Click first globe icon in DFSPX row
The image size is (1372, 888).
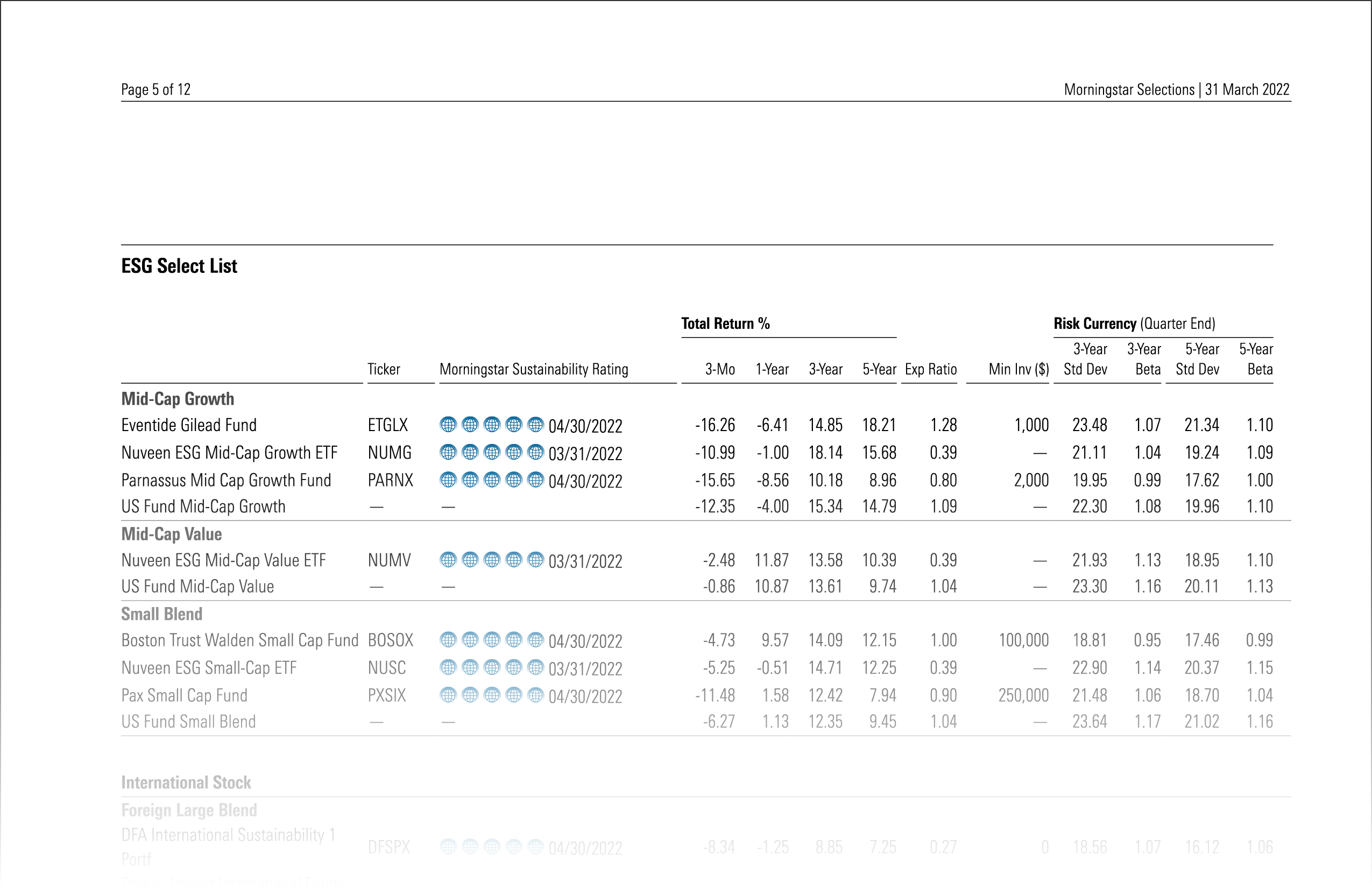click(448, 847)
